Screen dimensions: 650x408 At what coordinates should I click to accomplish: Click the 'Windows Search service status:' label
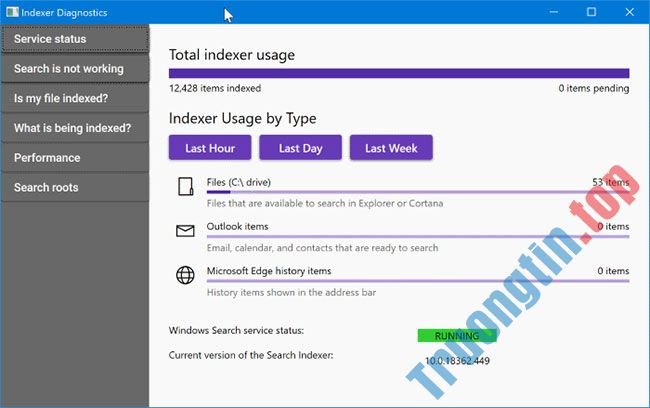tap(236, 330)
